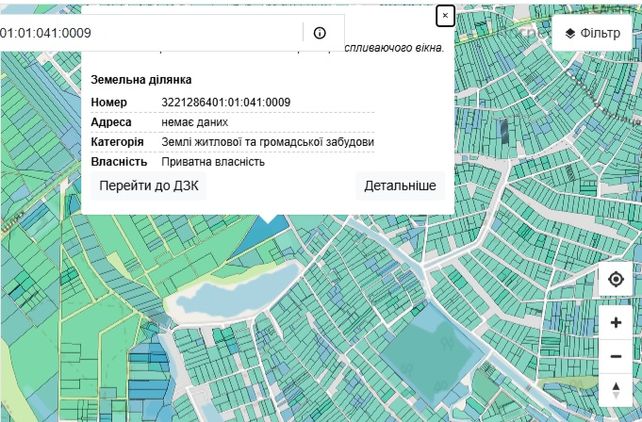Select parcel number 3221286401:01:041:0009 text
The height and width of the screenshot is (422, 642).
point(226,102)
